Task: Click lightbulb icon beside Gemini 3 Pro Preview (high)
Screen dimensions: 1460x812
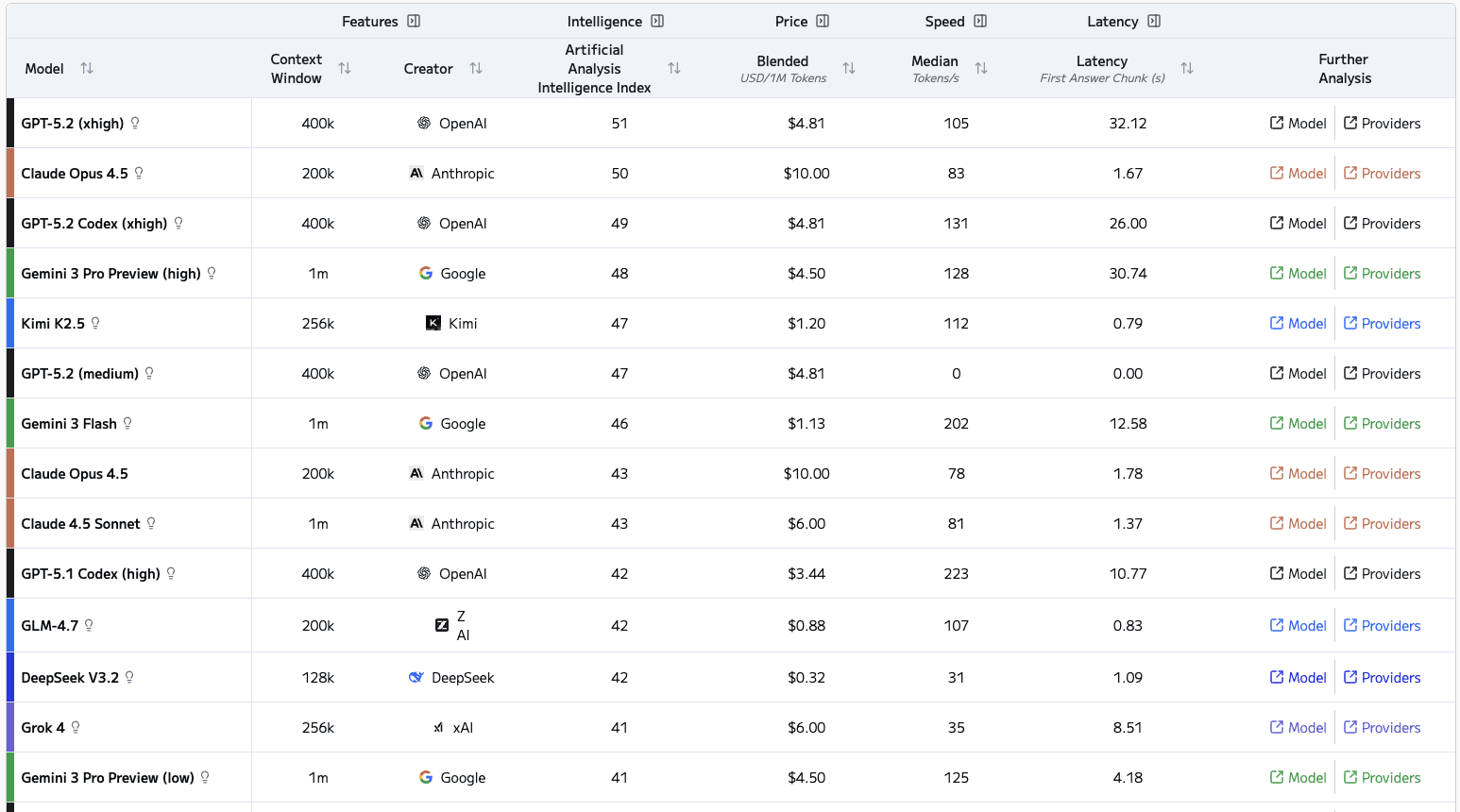Action: [212, 273]
